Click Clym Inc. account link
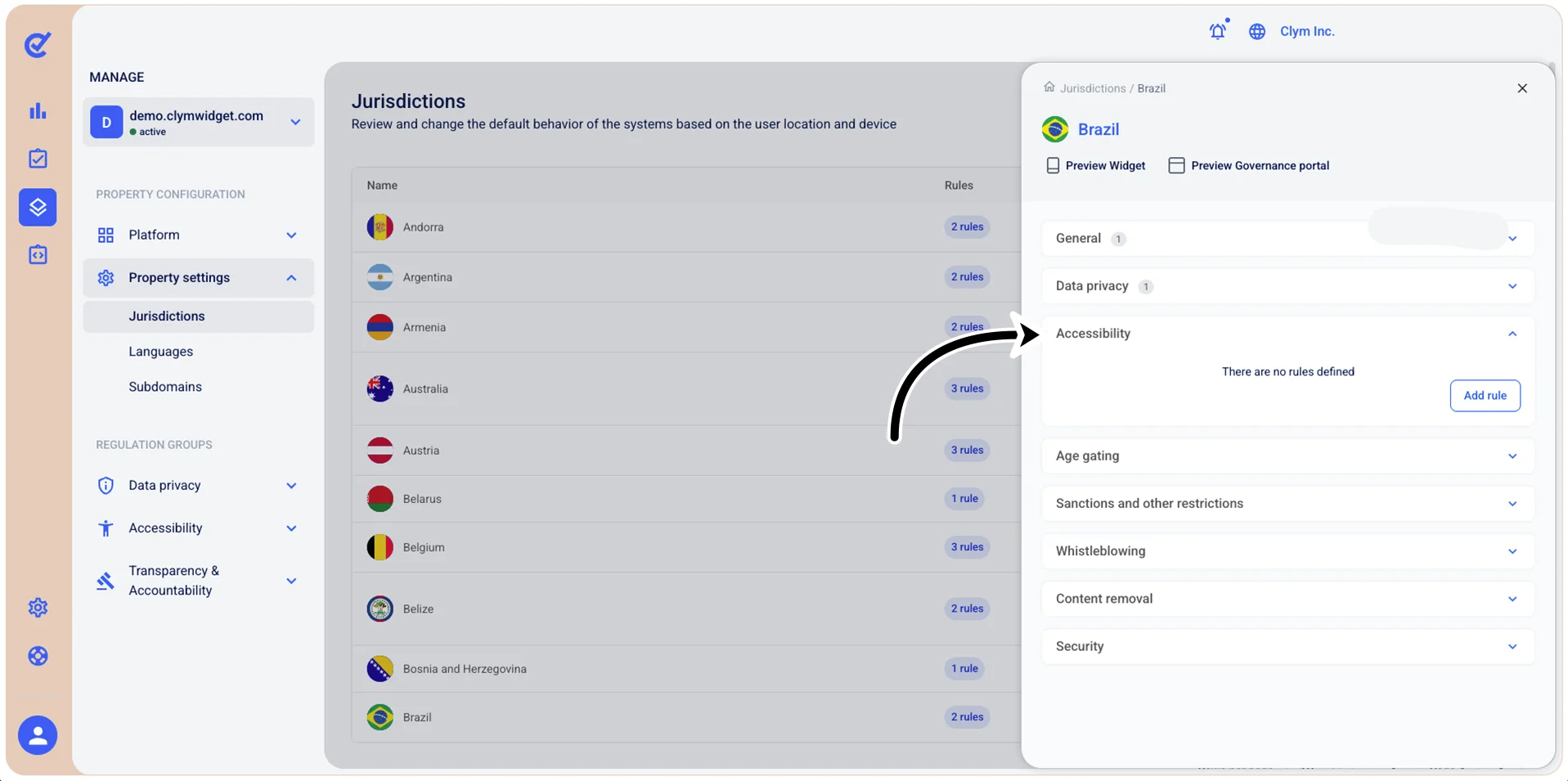This screenshot has width=1568, height=781. 1307,31
